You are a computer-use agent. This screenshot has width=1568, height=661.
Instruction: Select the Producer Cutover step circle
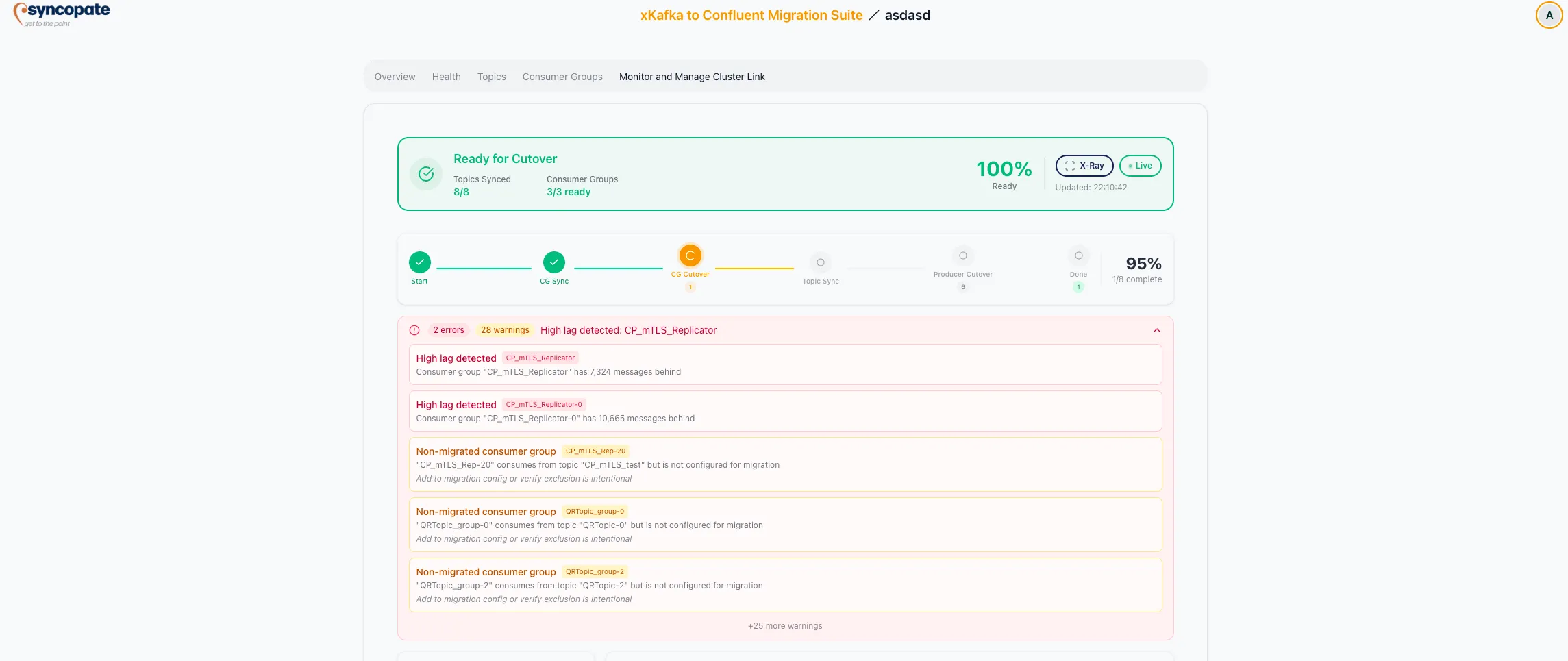[x=962, y=255]
